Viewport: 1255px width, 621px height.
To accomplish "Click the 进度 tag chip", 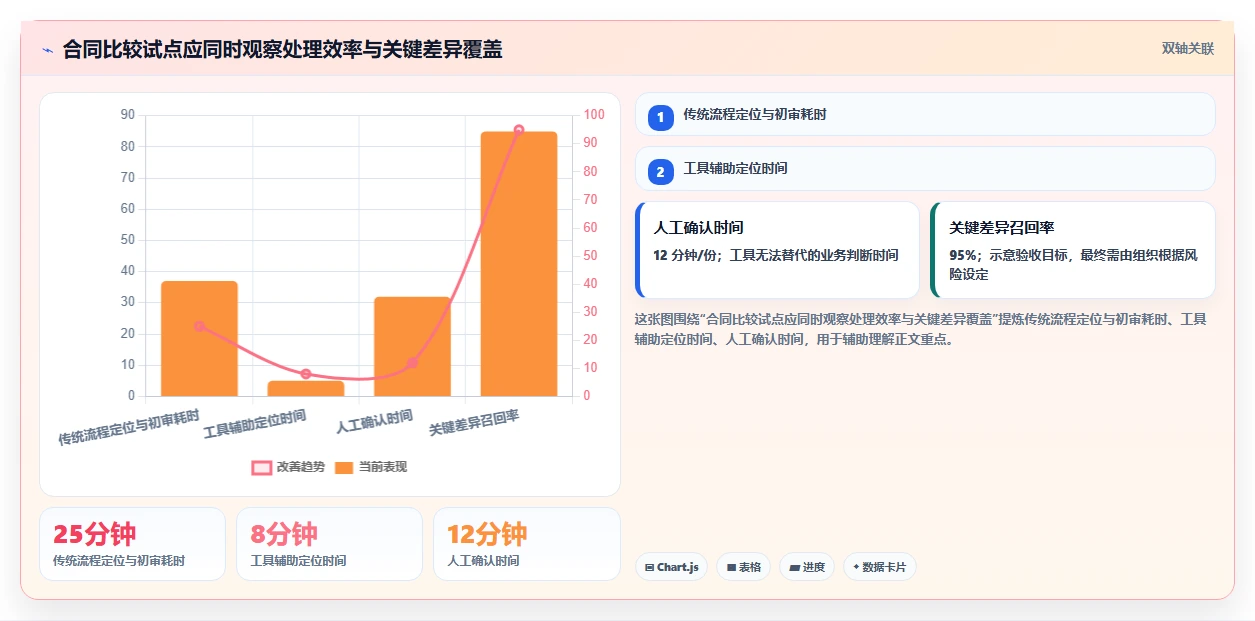I will (x=807, y=567).
